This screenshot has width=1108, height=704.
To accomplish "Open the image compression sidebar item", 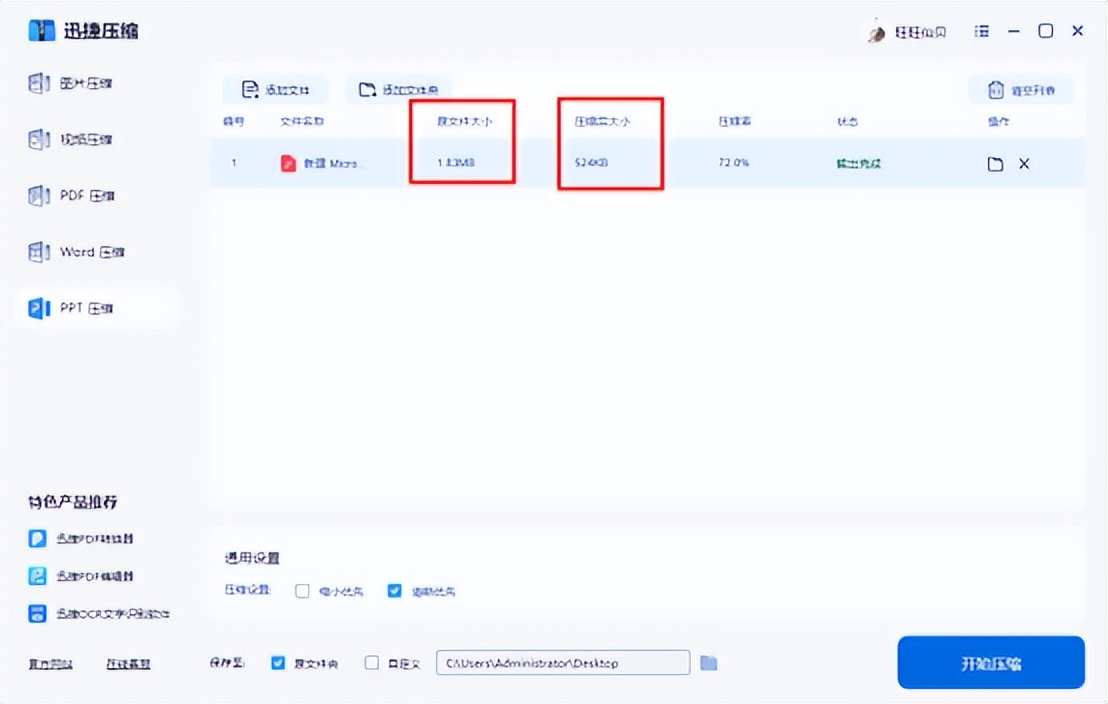I will [x=71, y=83].
